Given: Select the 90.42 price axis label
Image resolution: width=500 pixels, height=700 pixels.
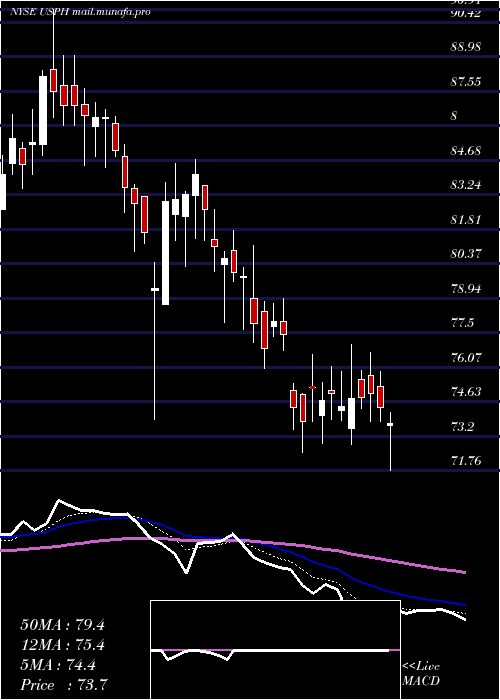Looking at the screenshot, I should [466, 13].
